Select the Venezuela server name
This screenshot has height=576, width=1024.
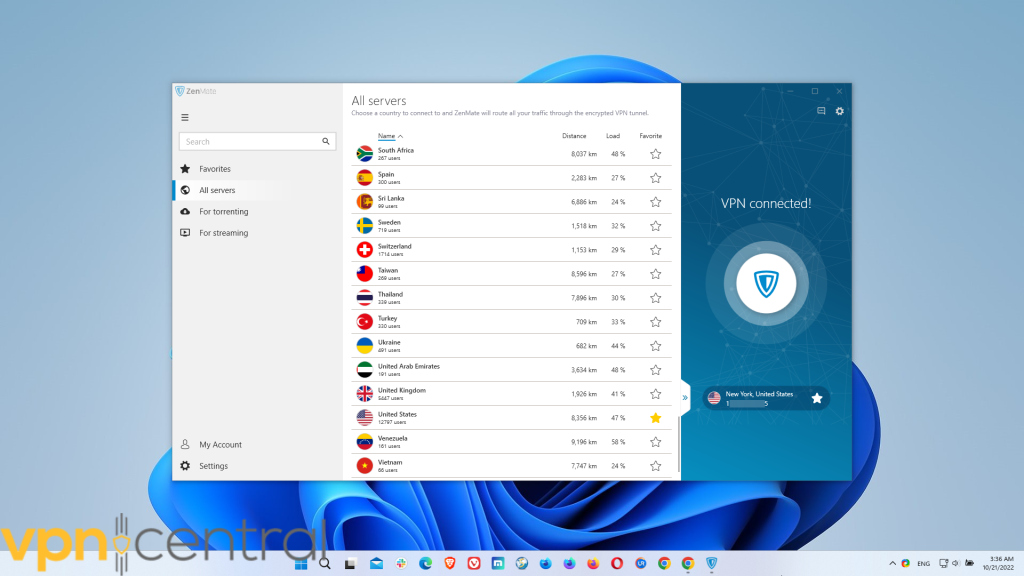coord(392,438)
